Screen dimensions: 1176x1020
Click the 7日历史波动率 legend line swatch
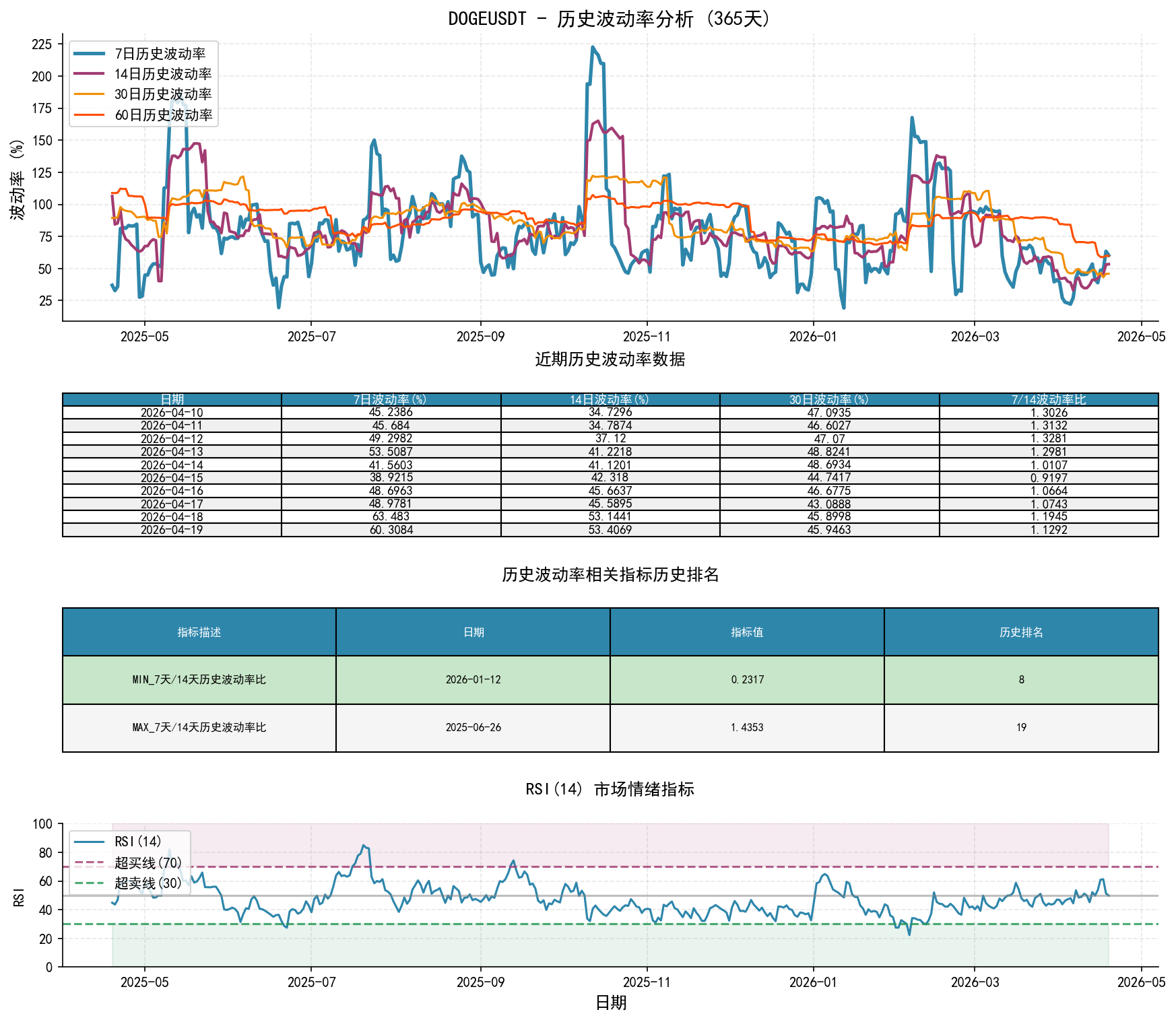point(90,54)
